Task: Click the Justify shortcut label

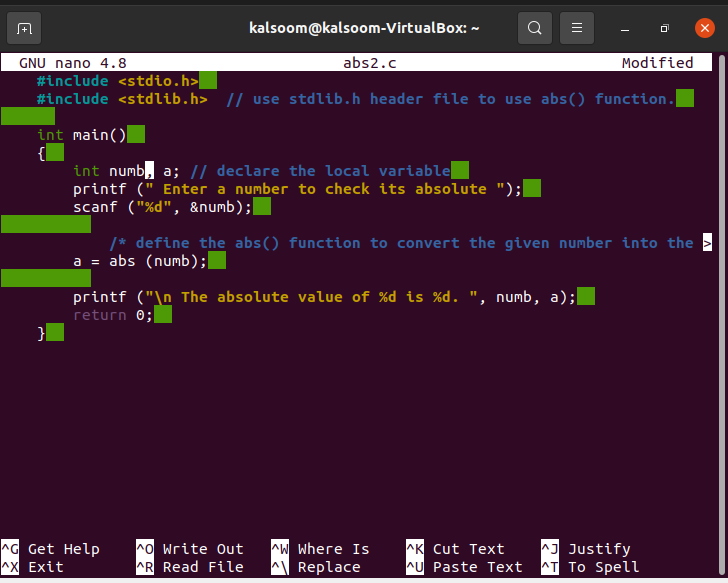Action: pyautogui.click(x=599, y=549)
